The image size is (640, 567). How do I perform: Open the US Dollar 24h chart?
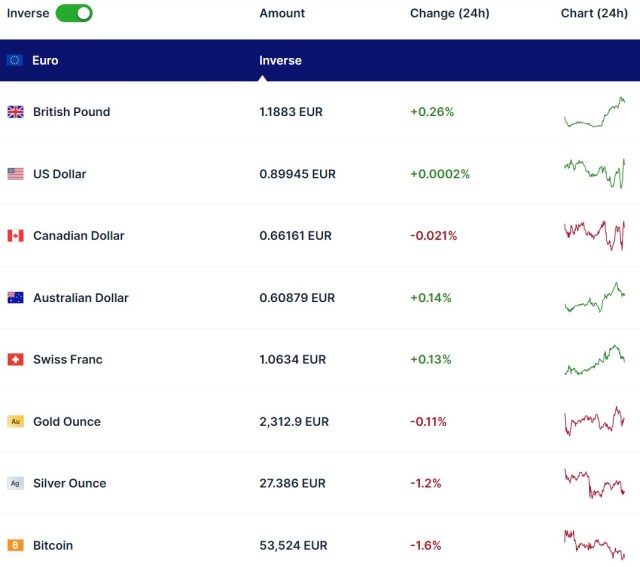(594, 173)
